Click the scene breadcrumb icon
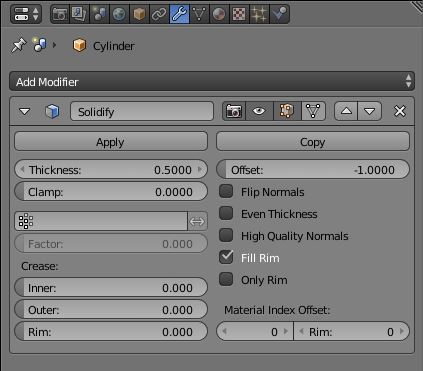Image resolution: width=423 pixels, height=371 pixels. coord(40,45)
